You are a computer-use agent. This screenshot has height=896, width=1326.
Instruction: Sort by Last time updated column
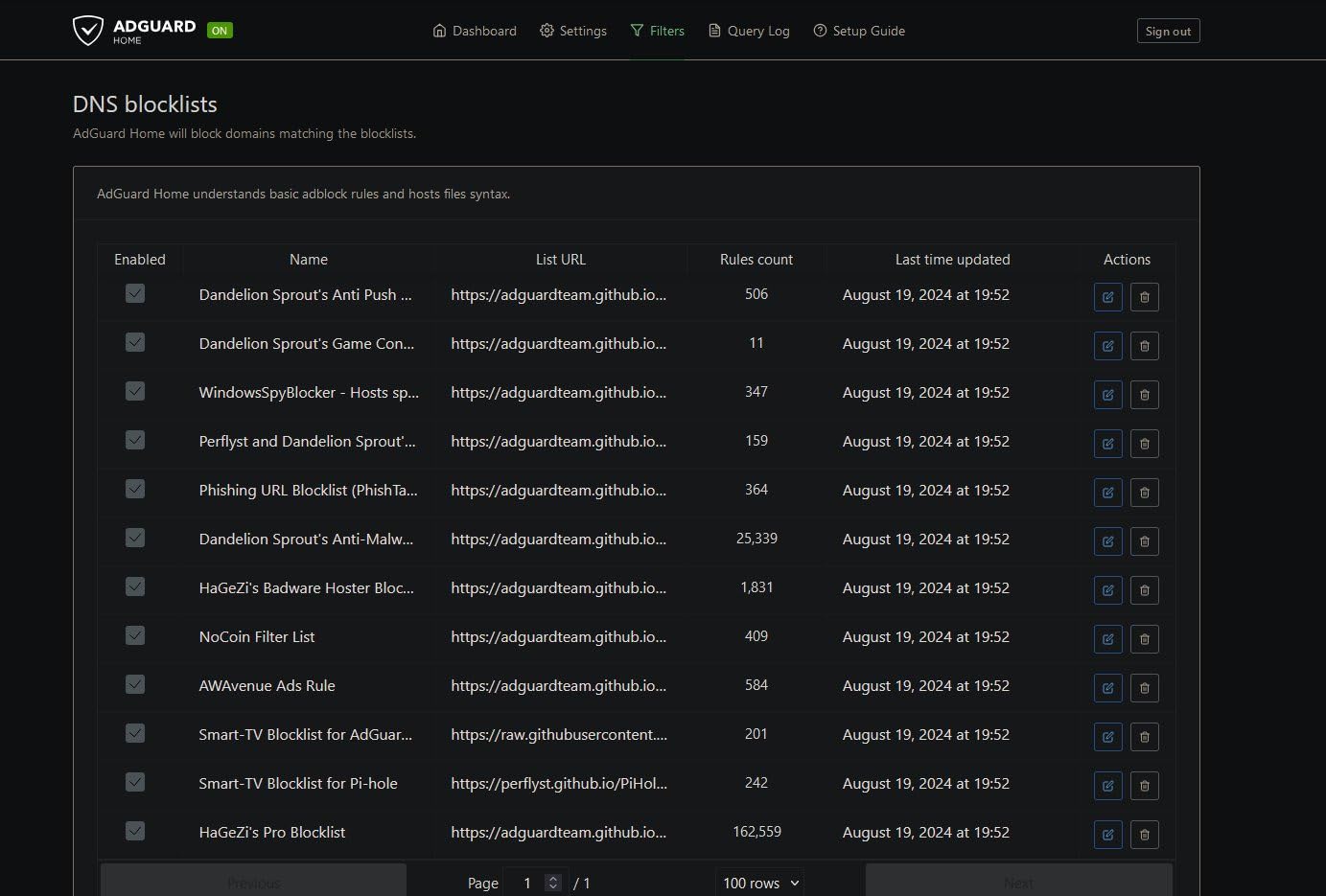pyautogui.click(x=952, y=260)
